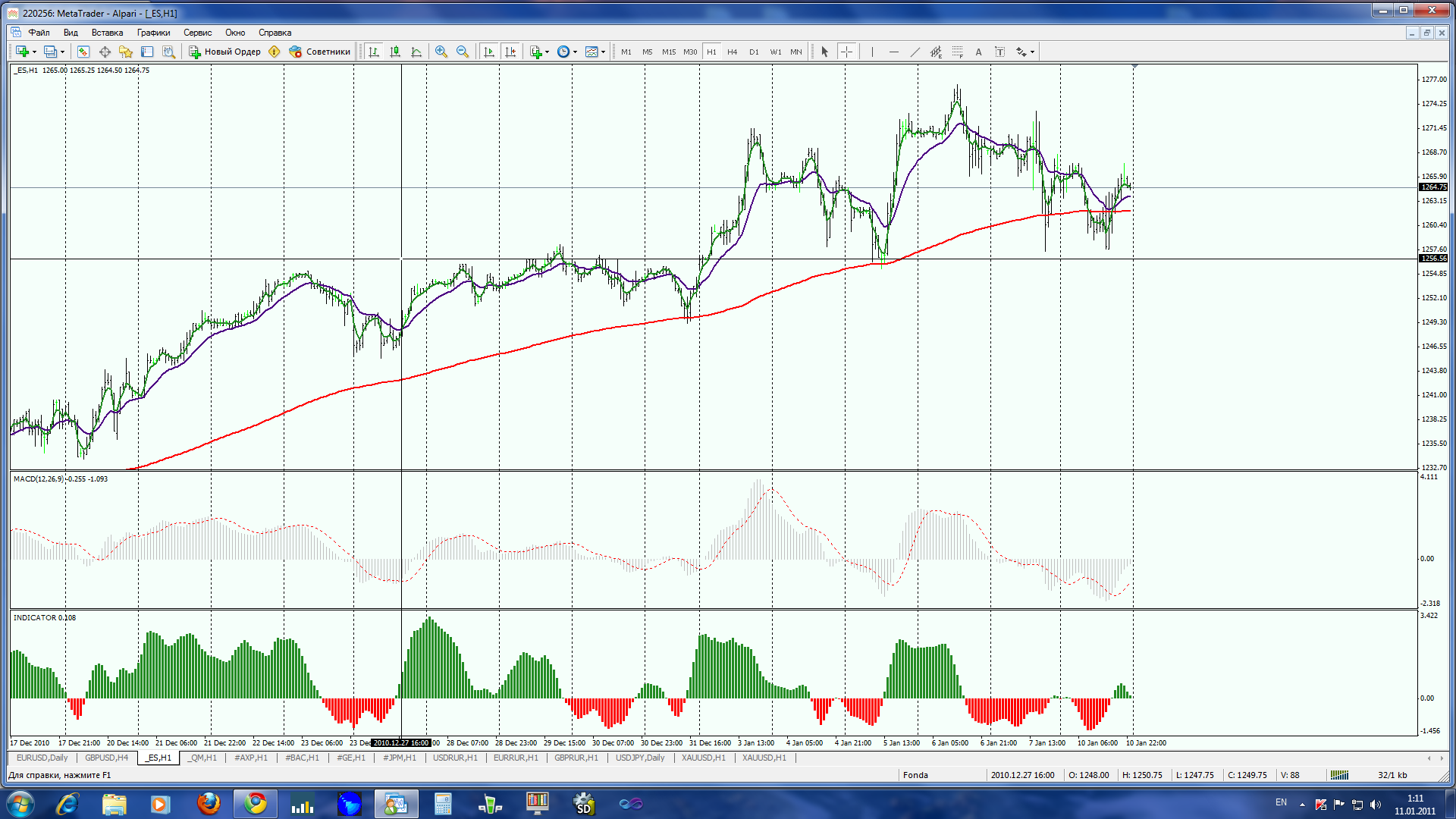Switch to the EURUSD,Daily chart tab
Screen dimensions: 1456x819
point(42,758)
